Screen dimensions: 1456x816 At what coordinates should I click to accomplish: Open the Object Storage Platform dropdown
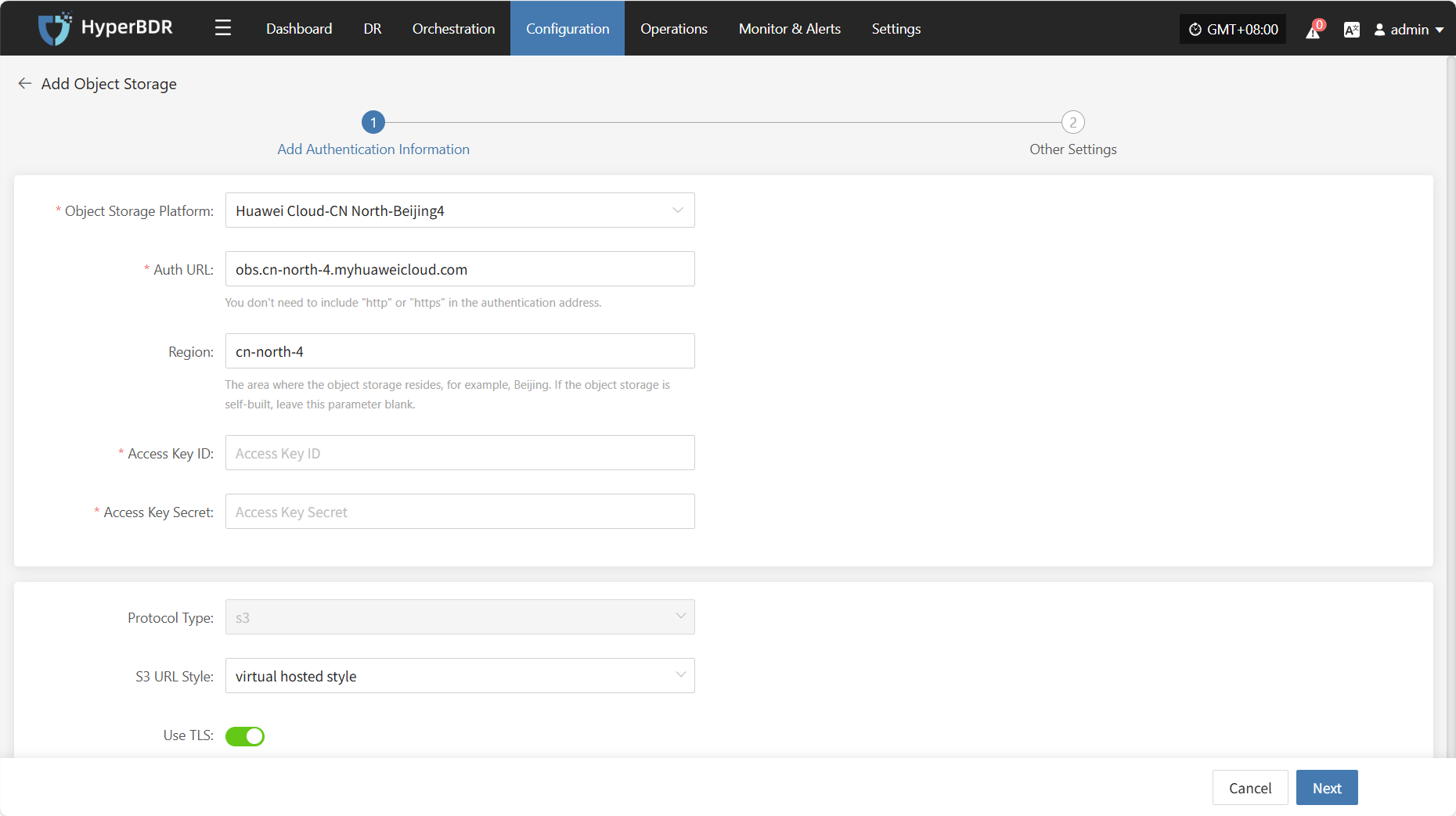[x=460, y=210]
